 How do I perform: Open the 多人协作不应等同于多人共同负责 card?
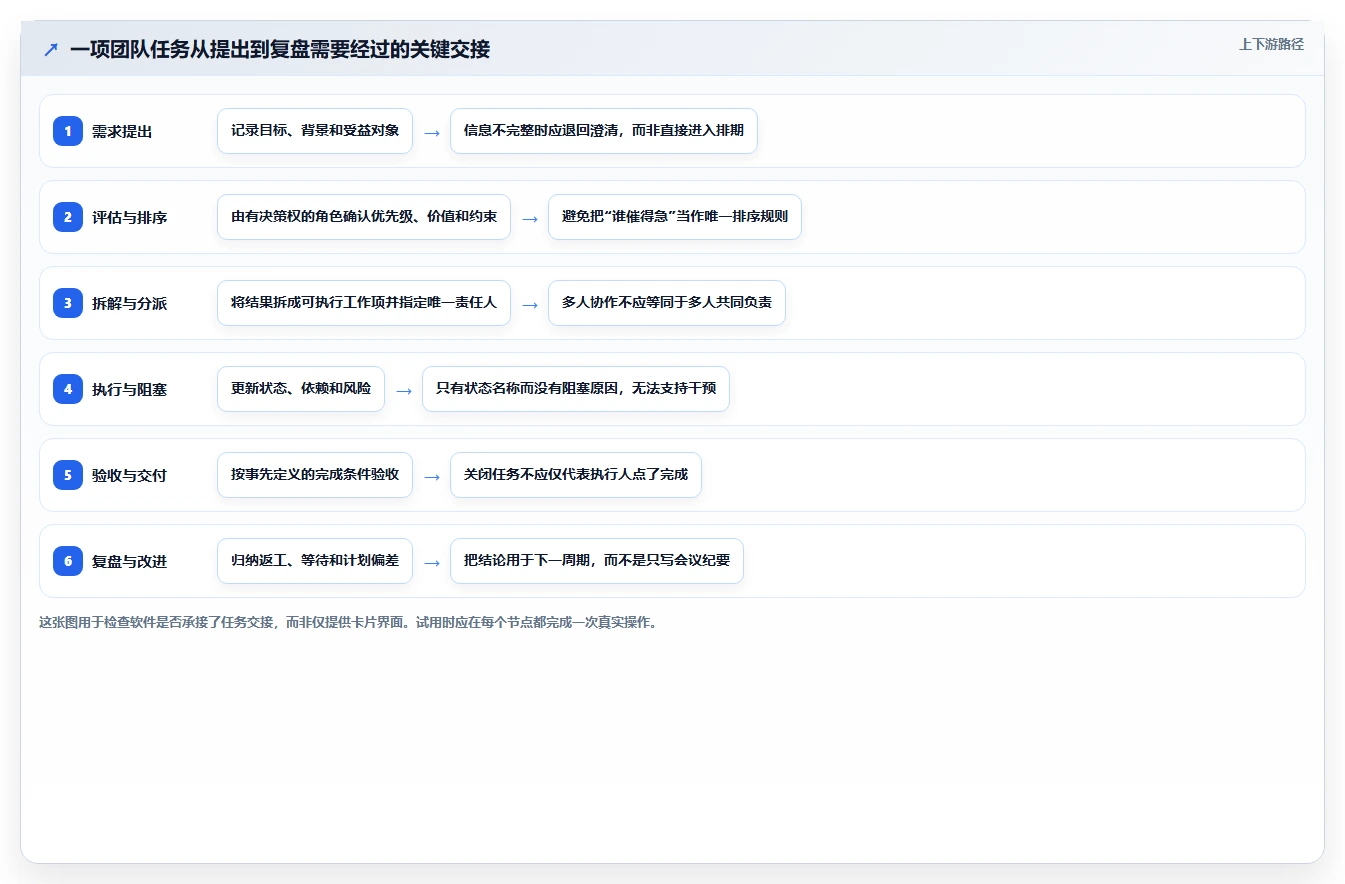(667, 303)
